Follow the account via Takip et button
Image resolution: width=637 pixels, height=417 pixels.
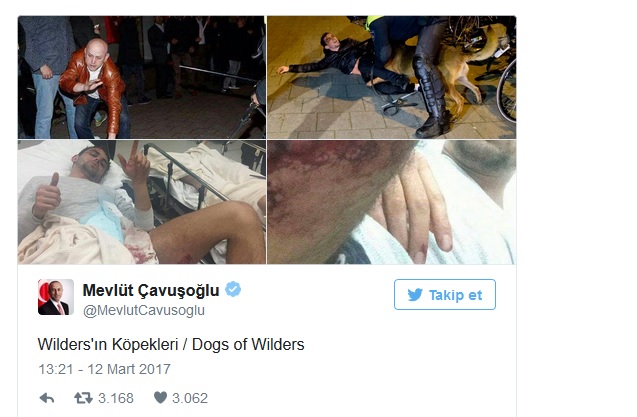445,295
